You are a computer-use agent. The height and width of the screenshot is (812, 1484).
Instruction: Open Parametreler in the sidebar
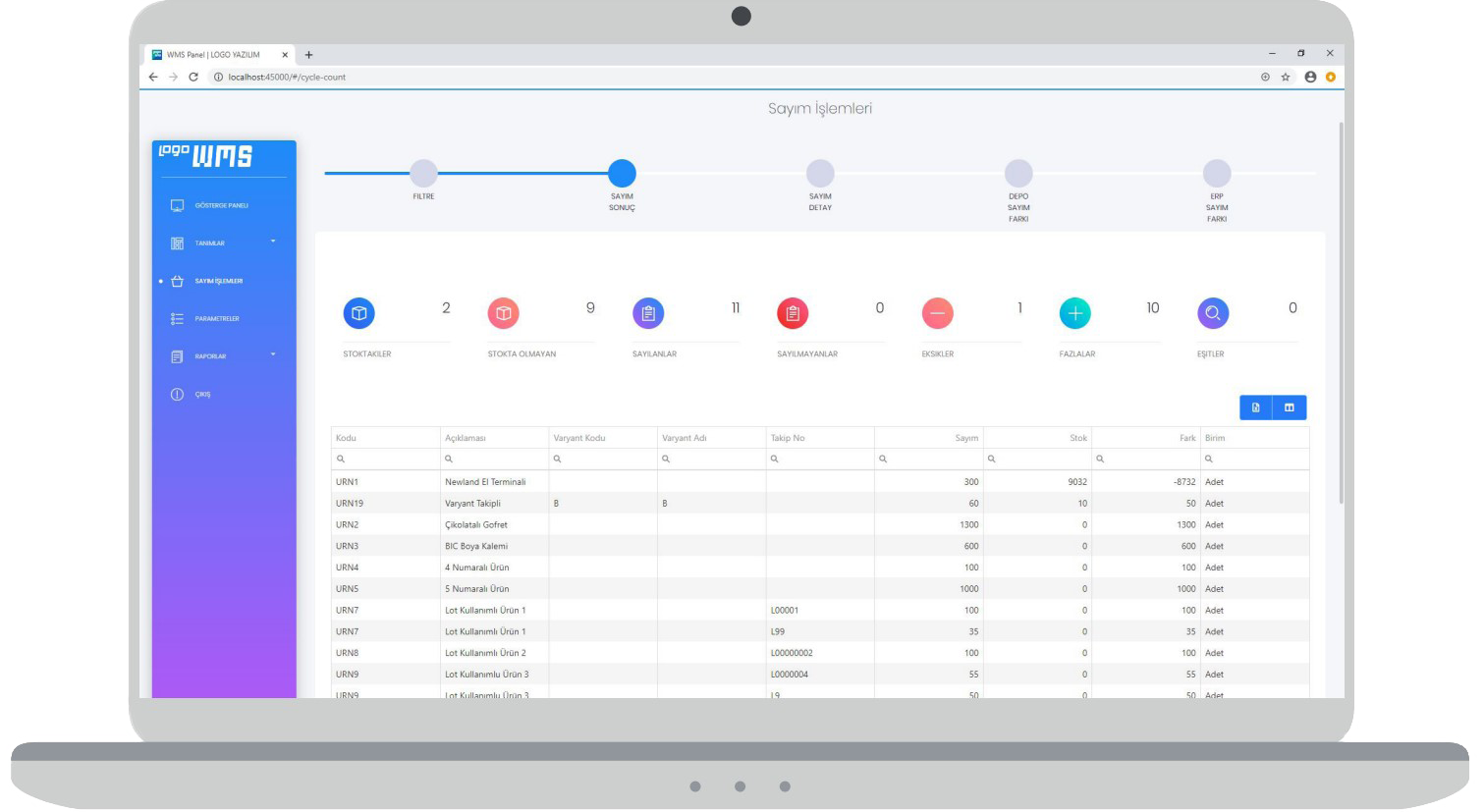[216, 319]
